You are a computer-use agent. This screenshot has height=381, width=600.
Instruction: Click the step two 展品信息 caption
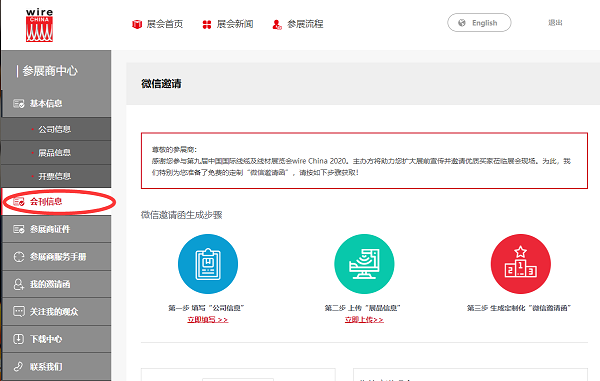(362, 308)
